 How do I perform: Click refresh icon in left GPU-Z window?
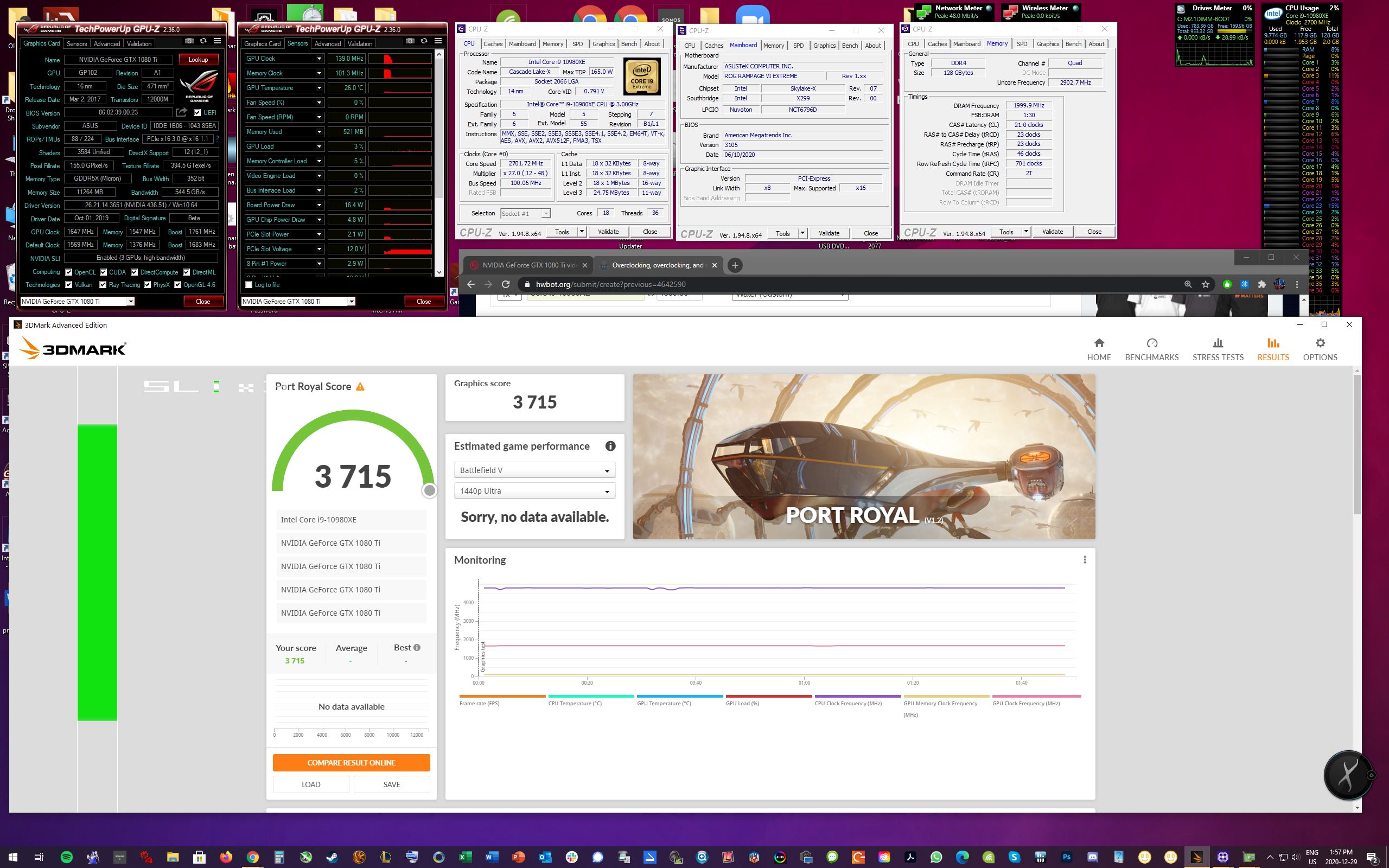tap(202, 41)
